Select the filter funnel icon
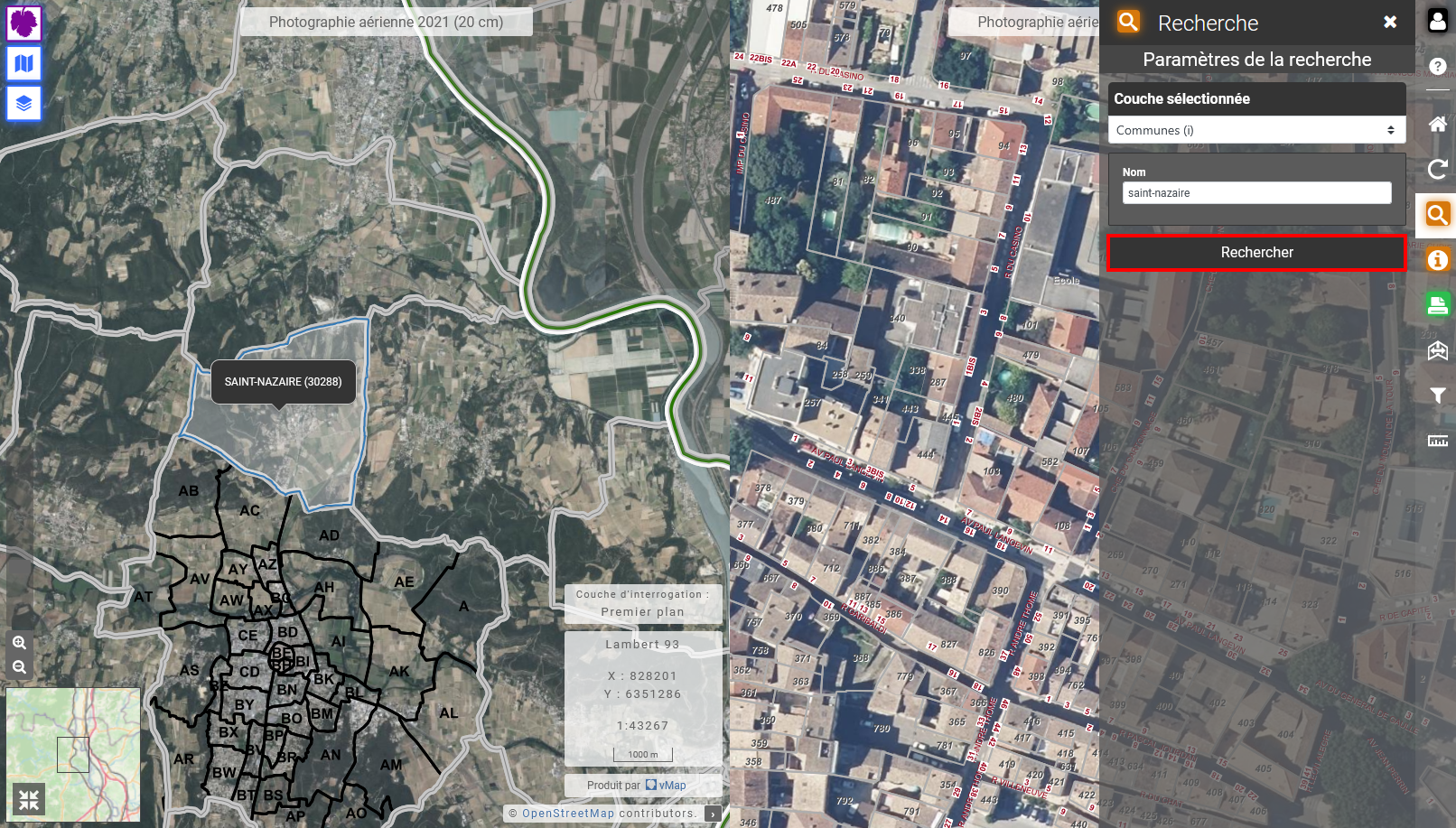 tap(1437, 395)
